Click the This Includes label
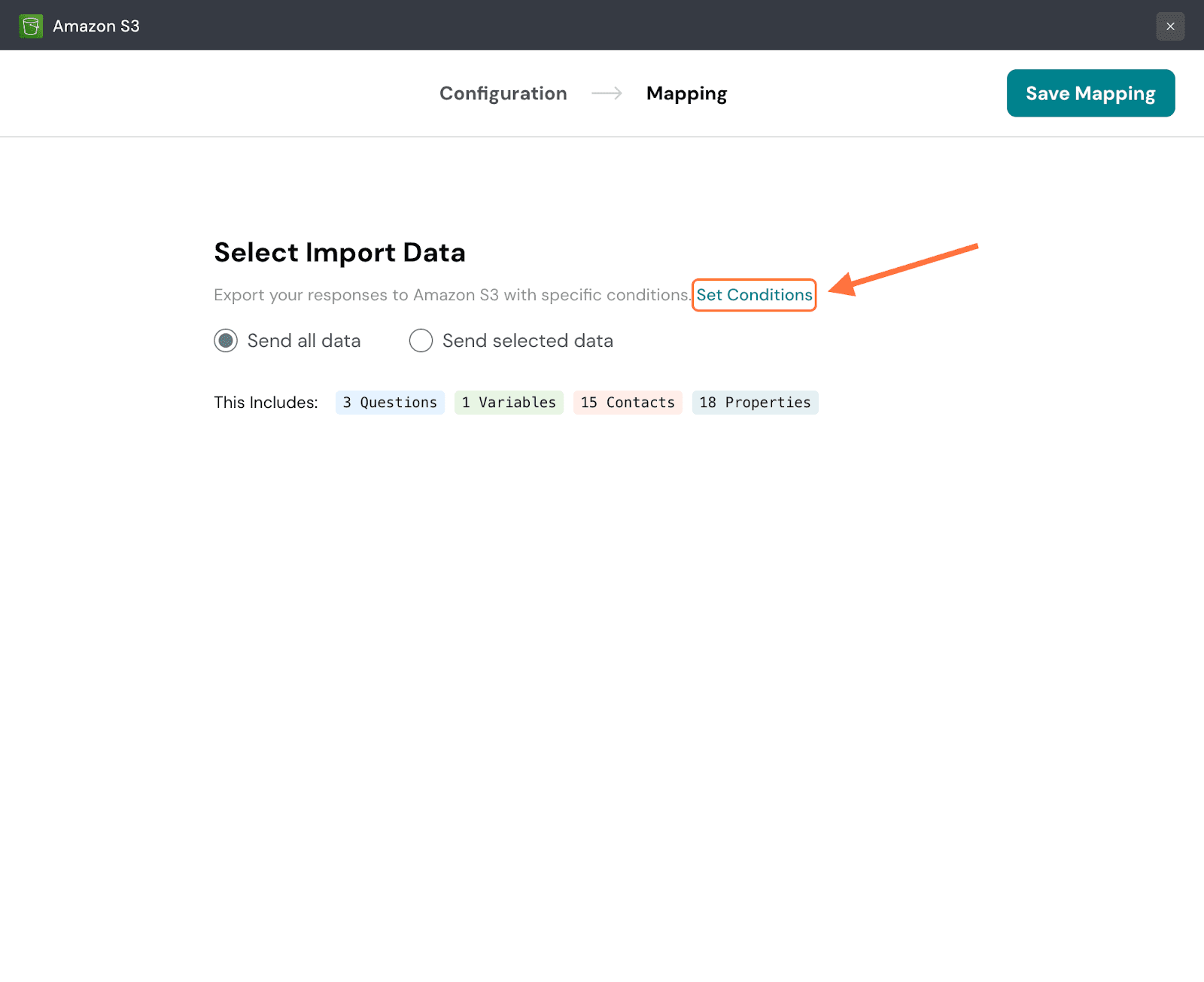The image size is (1204, 982). point(266,403)
